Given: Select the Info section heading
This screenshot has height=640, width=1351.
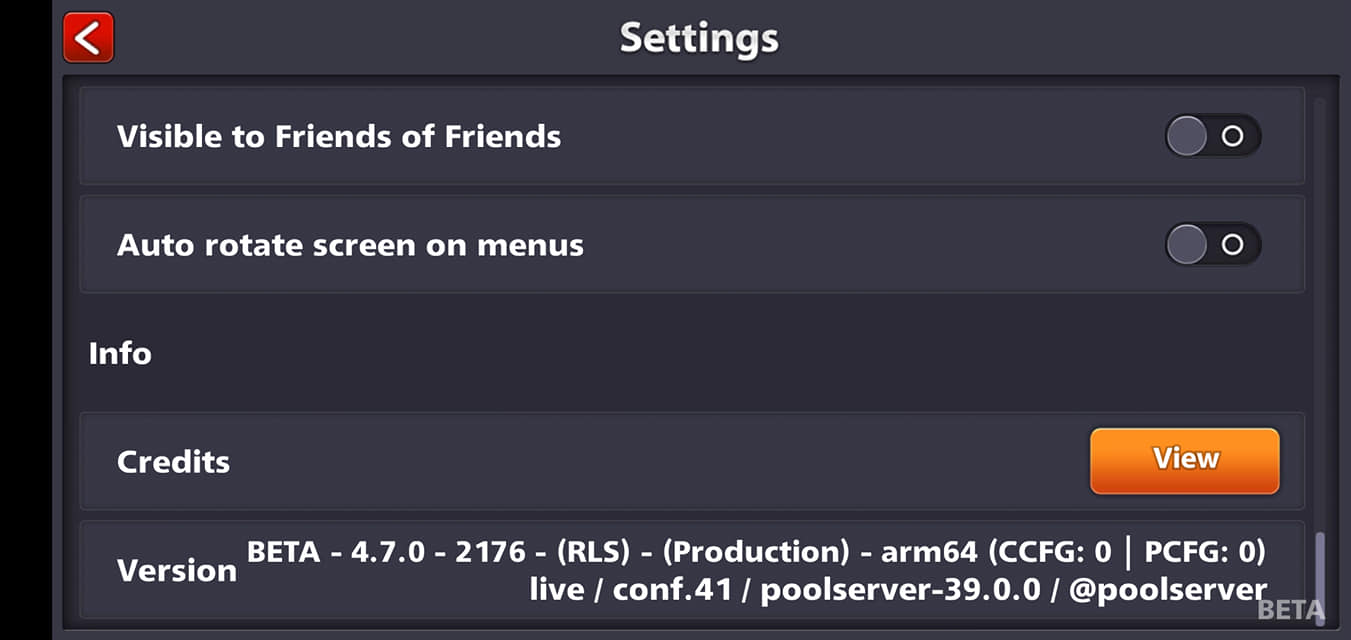Looking at the screenshot, I should 120,353.
